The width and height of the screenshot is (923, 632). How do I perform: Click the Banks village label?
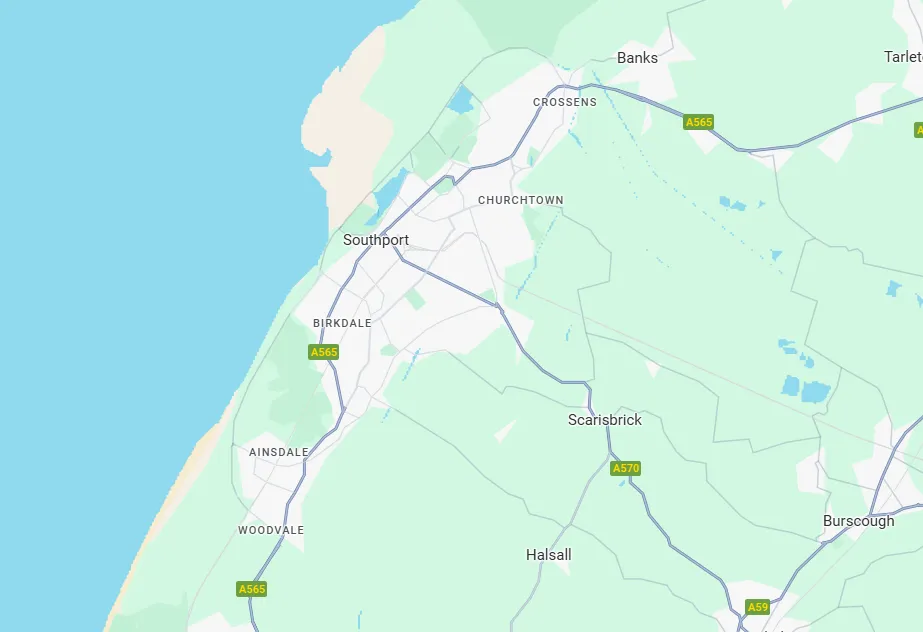(x=637, y=58)
